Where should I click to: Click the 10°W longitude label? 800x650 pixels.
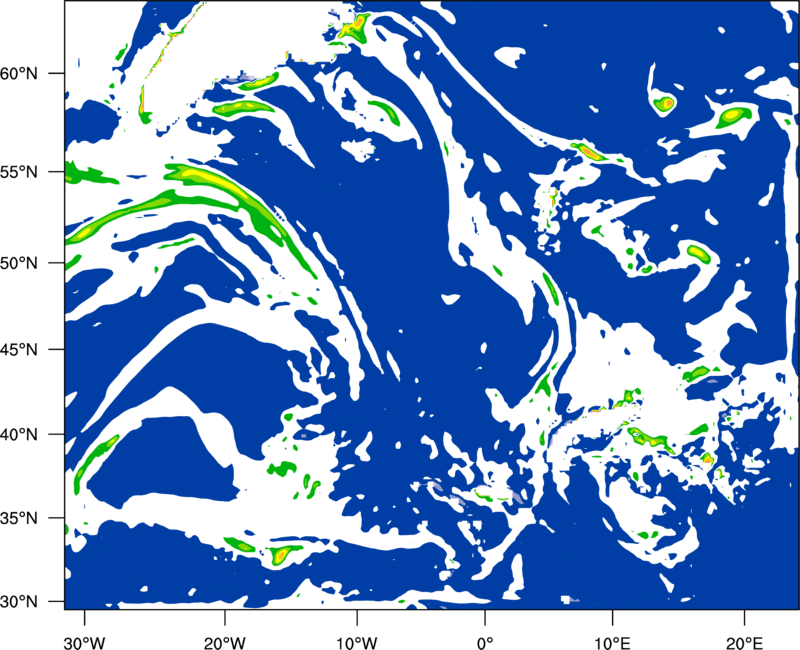point(357,643)
